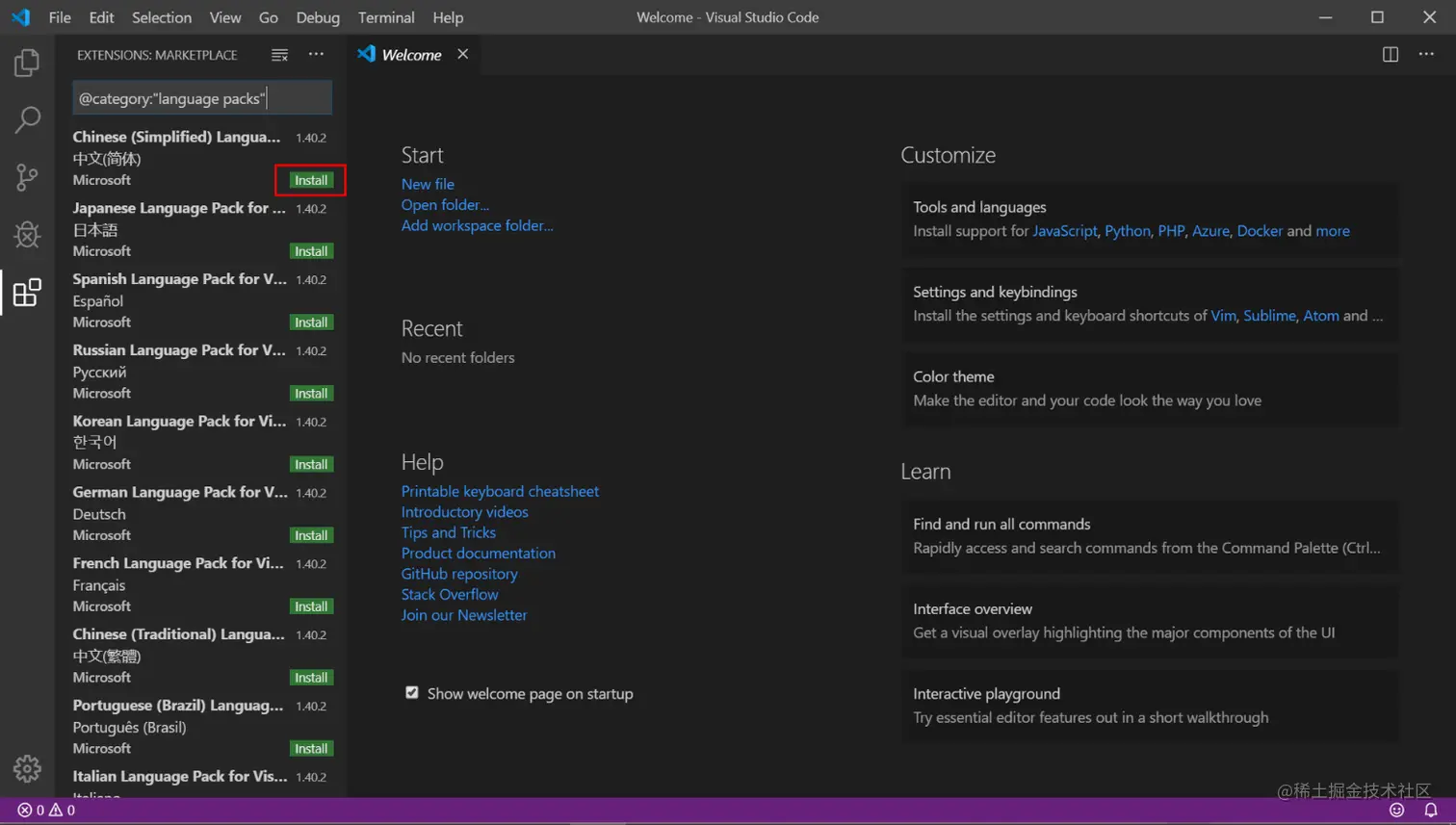Focus the extensions marketplace search box
This screenshot has width=1456, height=825.
click(202, 98)
